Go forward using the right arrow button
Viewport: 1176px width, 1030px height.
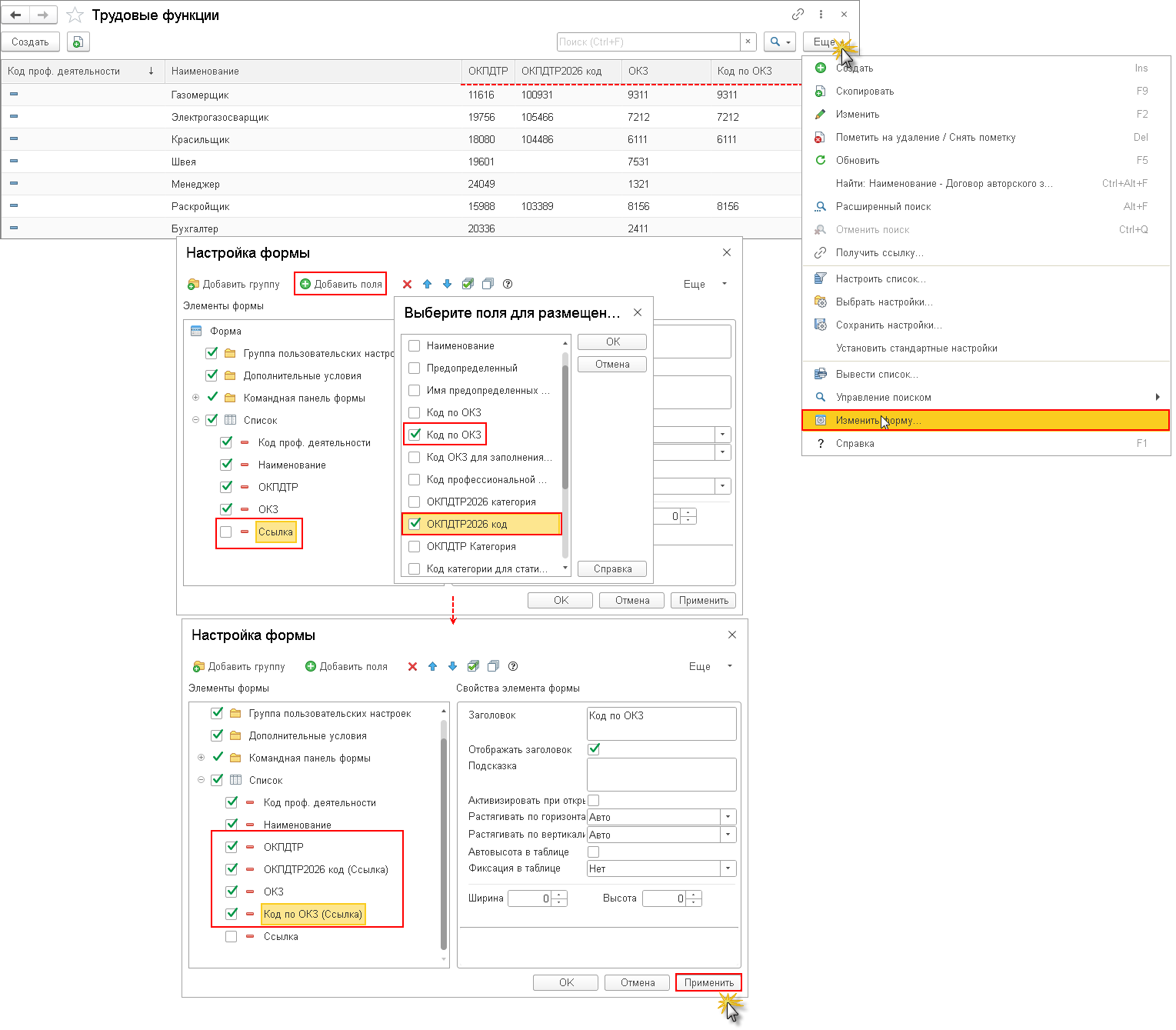(x=42, y=15)
